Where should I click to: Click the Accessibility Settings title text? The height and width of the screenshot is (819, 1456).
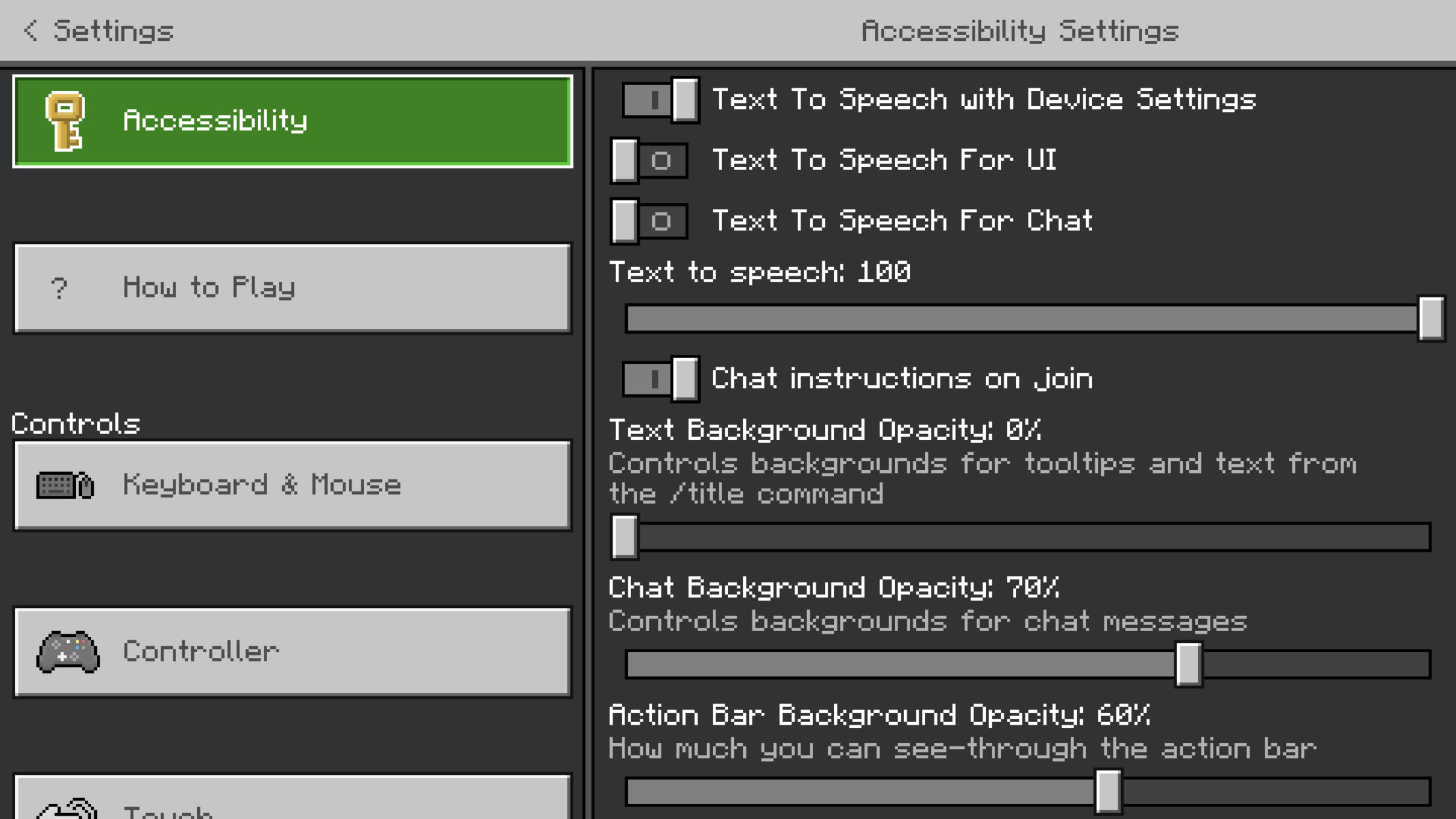[1019, 31]
